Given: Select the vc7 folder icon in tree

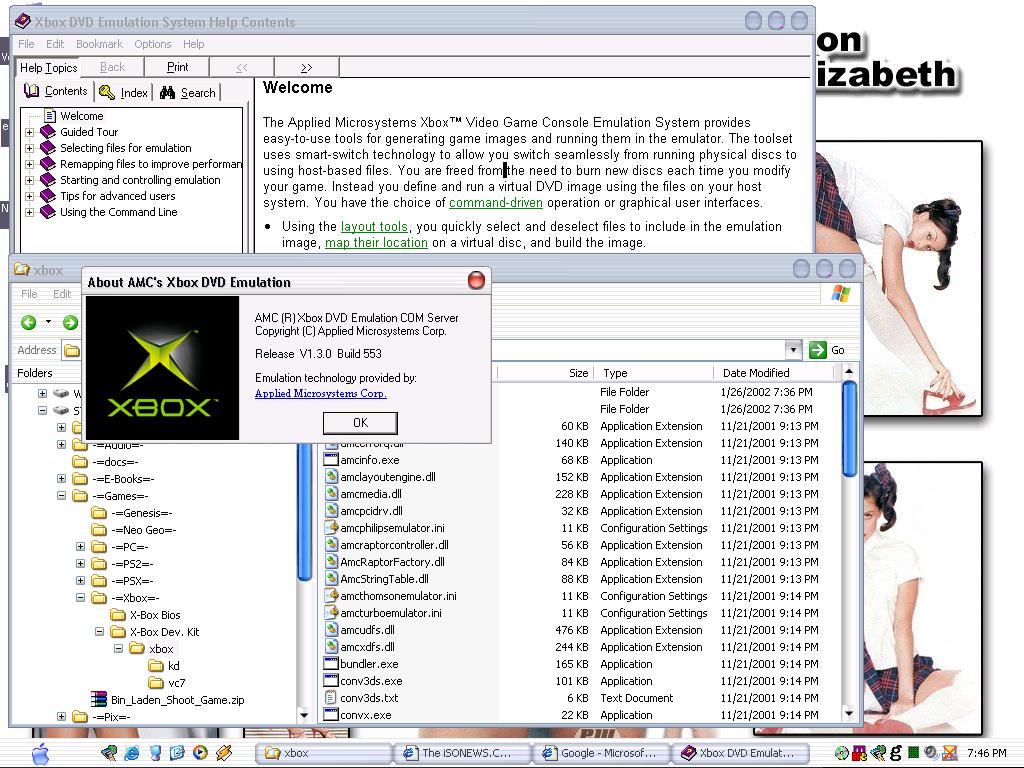Looking at the screenshot, I should click(x=155, y=682).
